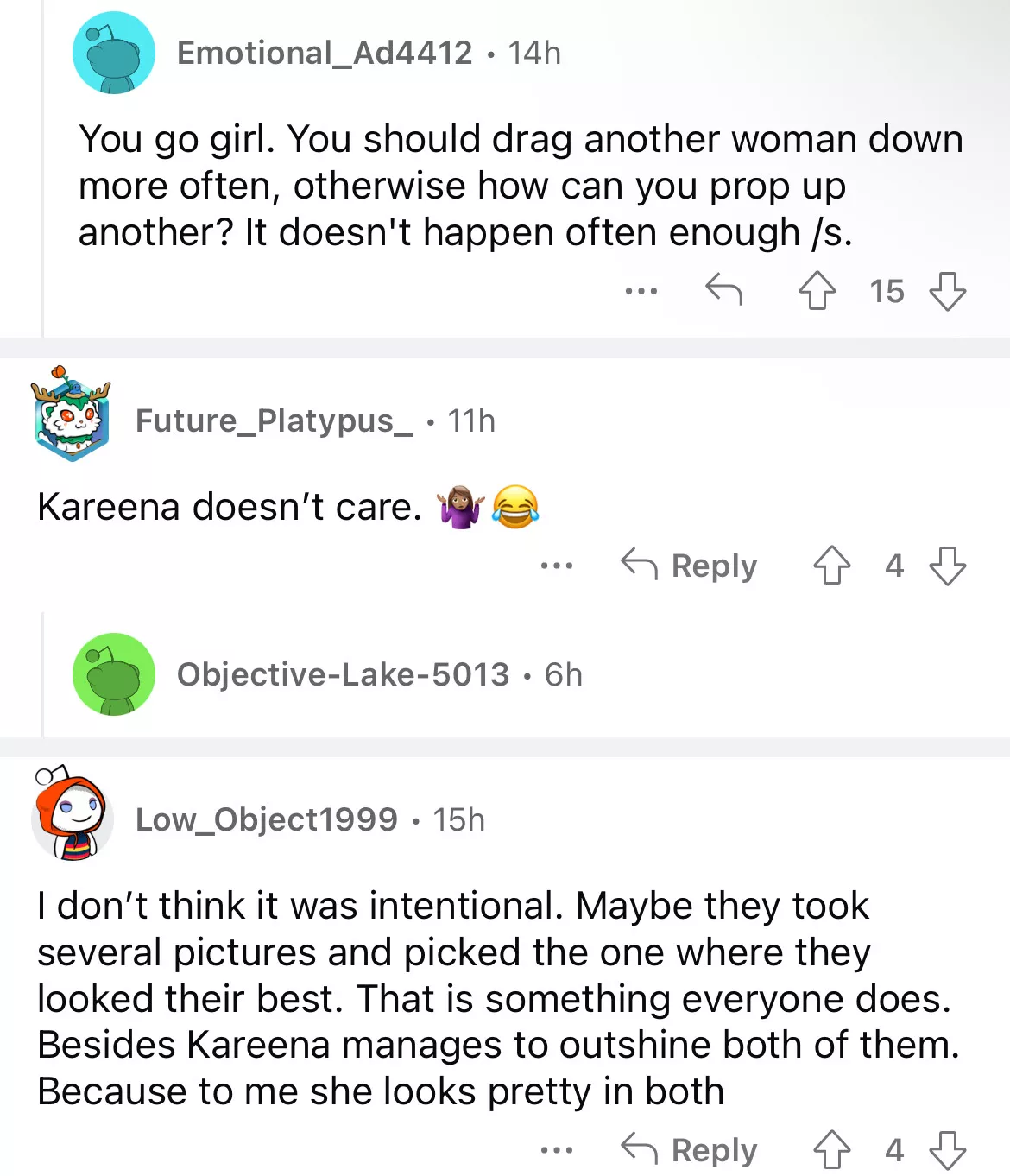Reply to Low_Object1999's comment
Viewport: 1010px width, 1176px height.
(689, 1149)
